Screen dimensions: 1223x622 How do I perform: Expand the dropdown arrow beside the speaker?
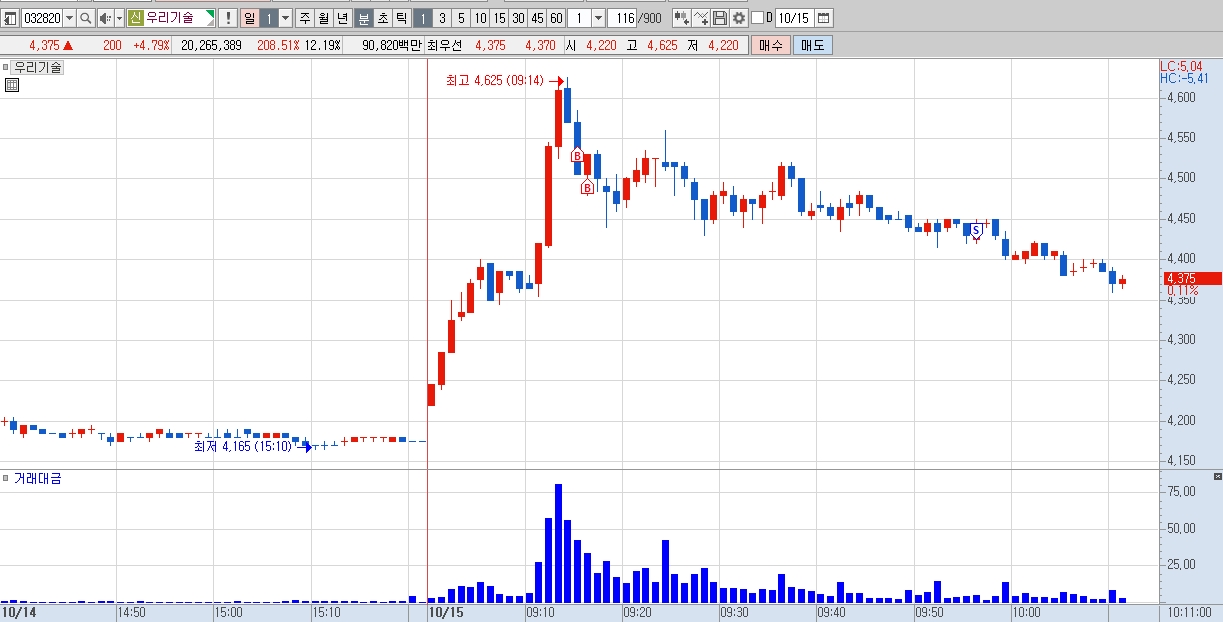[x=119, y=18]
